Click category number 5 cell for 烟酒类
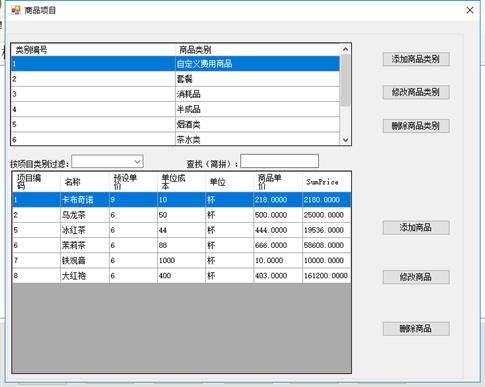This screenshot has height=387, width=485. pyautogui.click(x=93, y=124)
